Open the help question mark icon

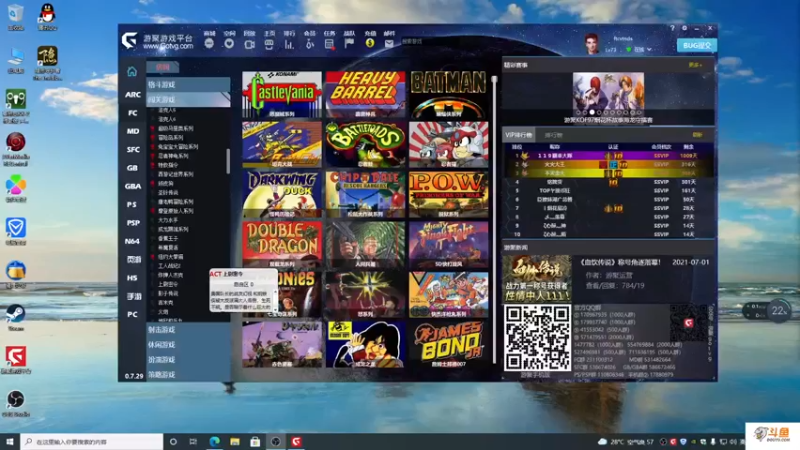point(672,28)
